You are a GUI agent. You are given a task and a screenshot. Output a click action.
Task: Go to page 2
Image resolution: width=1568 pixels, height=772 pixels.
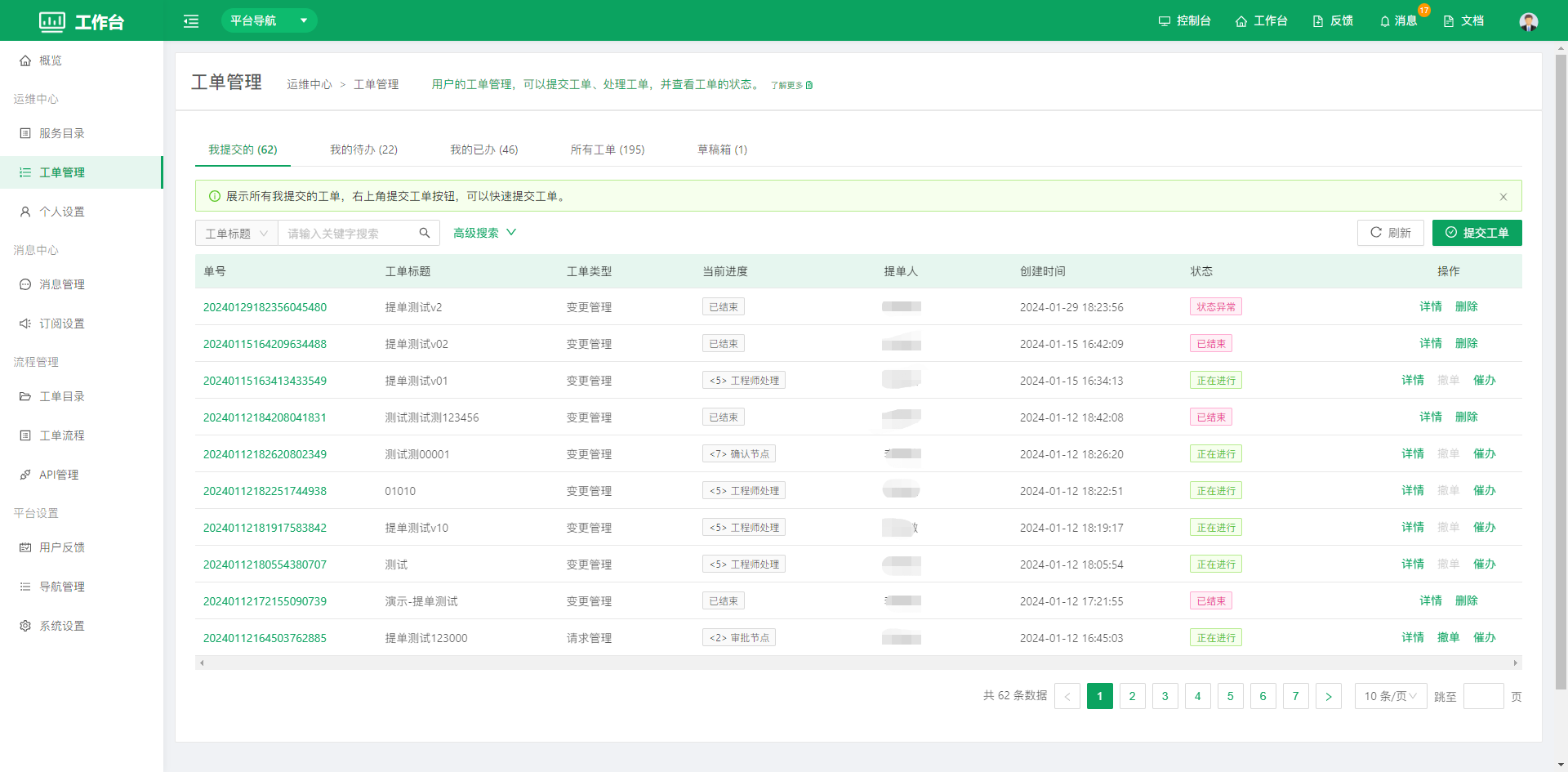point(1133,696)
